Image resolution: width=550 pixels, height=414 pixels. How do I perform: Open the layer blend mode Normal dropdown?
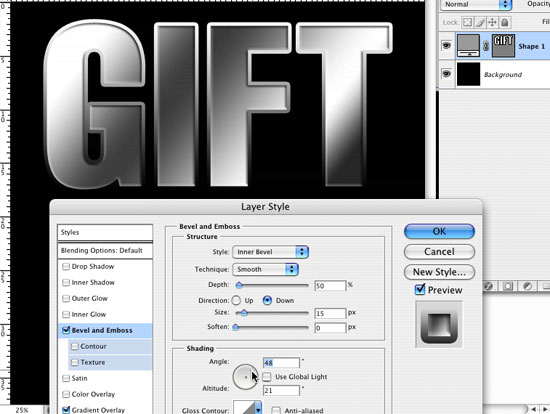pos(476,5)
